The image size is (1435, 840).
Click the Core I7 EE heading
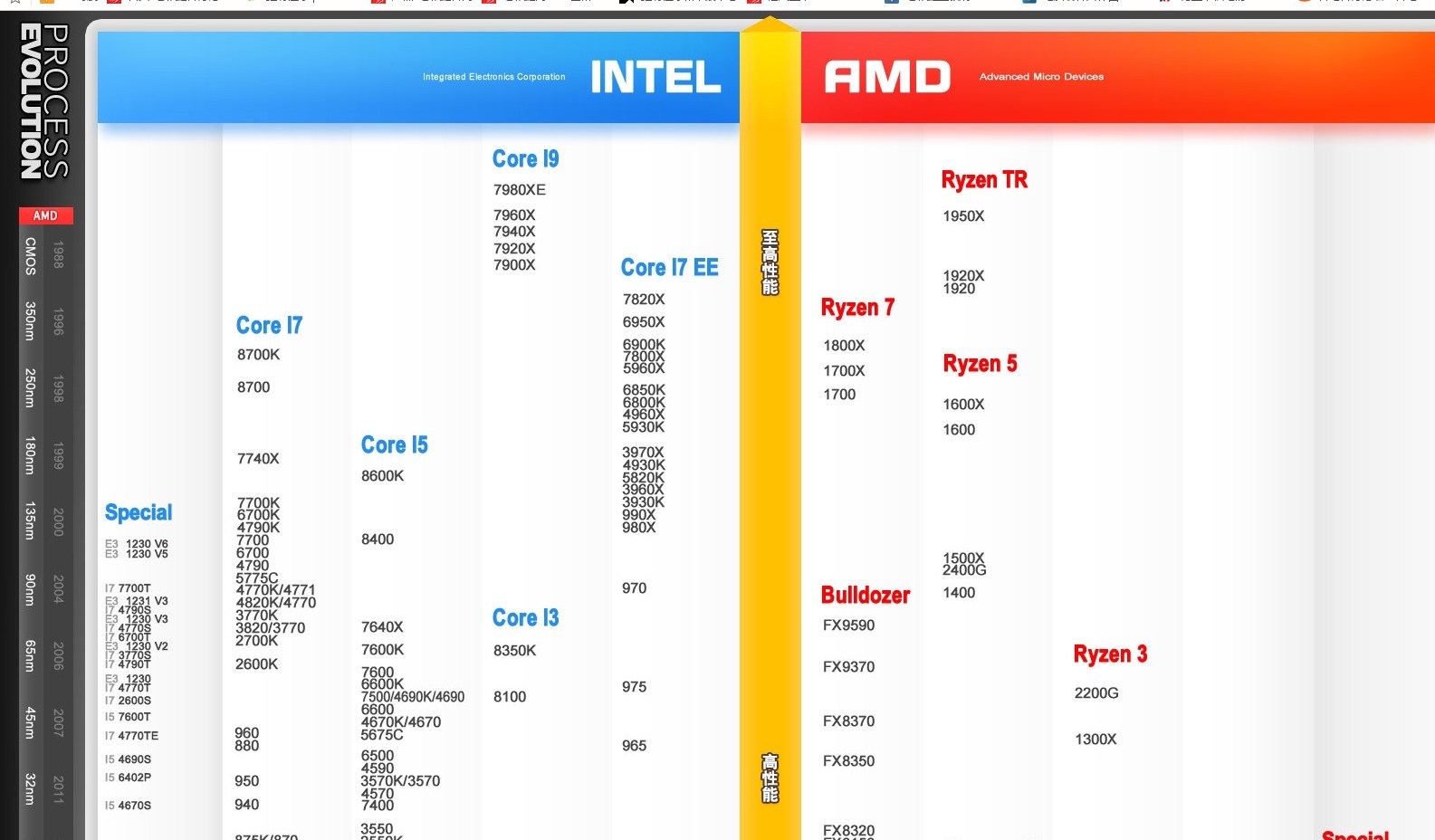click(x=669, y=267)
